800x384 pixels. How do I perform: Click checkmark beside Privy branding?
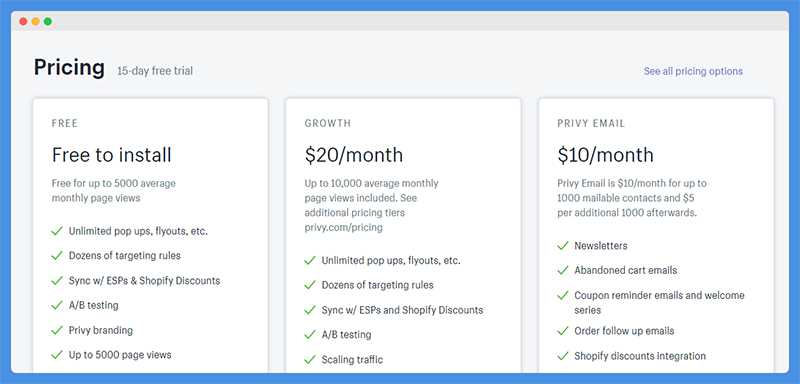click(57, 330)
